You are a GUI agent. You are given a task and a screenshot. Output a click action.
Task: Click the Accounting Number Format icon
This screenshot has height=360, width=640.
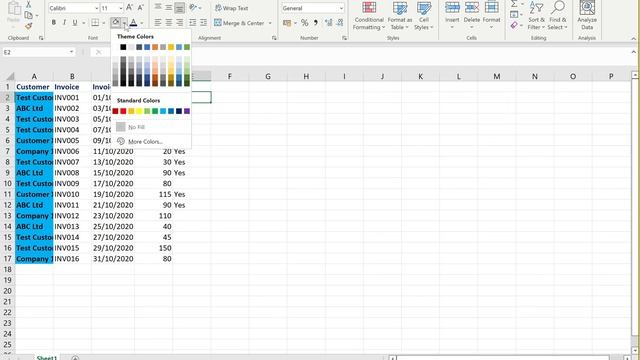tap(287, 23)
